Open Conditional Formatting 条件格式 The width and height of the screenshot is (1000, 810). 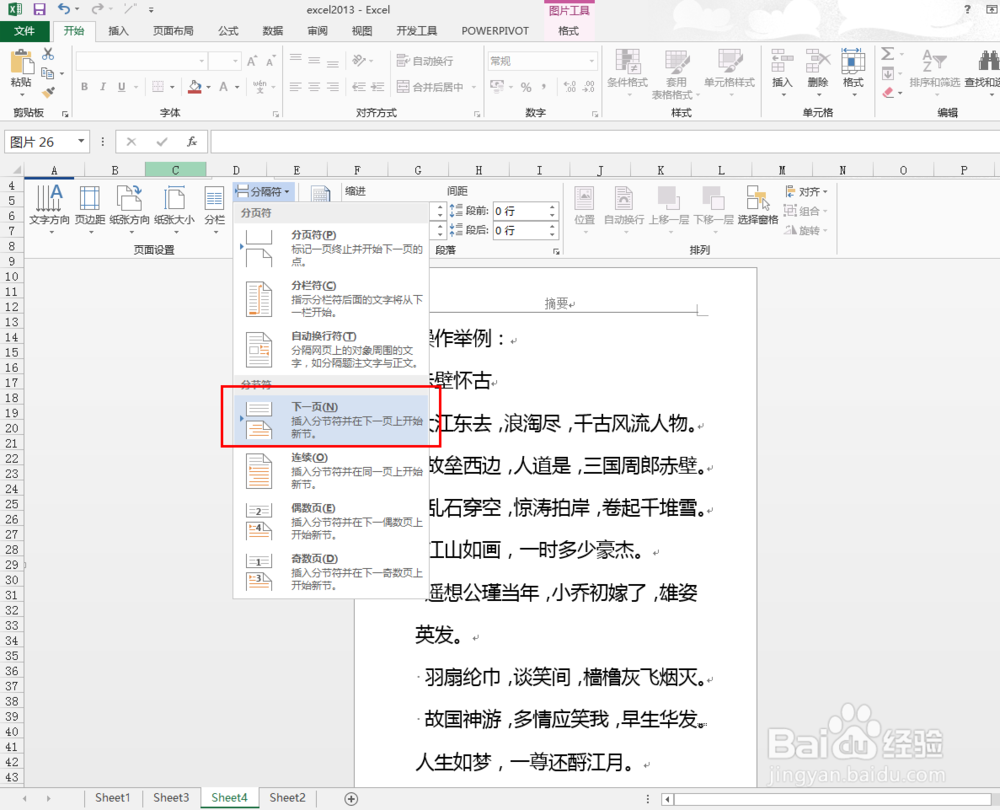click(628, 71)
